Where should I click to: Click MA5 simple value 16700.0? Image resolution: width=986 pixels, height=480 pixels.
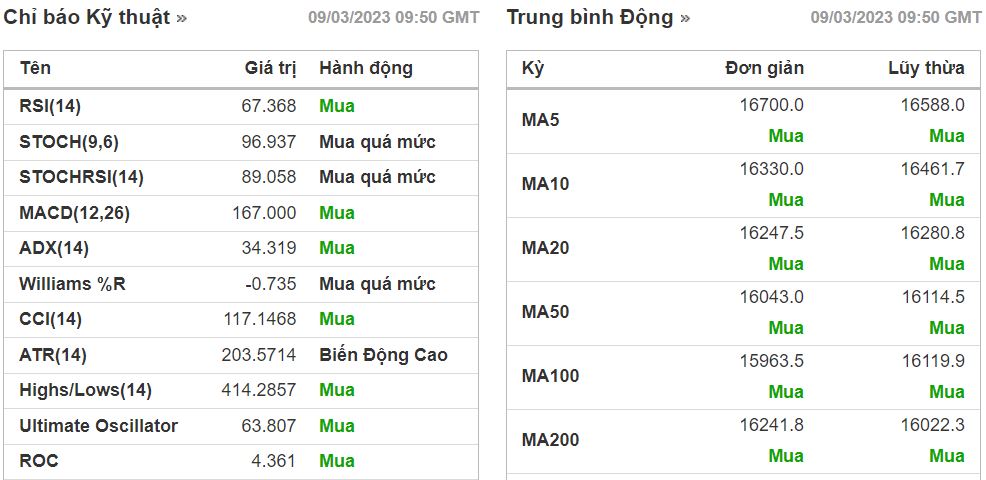pyautogui.click(x=772, y=105)
